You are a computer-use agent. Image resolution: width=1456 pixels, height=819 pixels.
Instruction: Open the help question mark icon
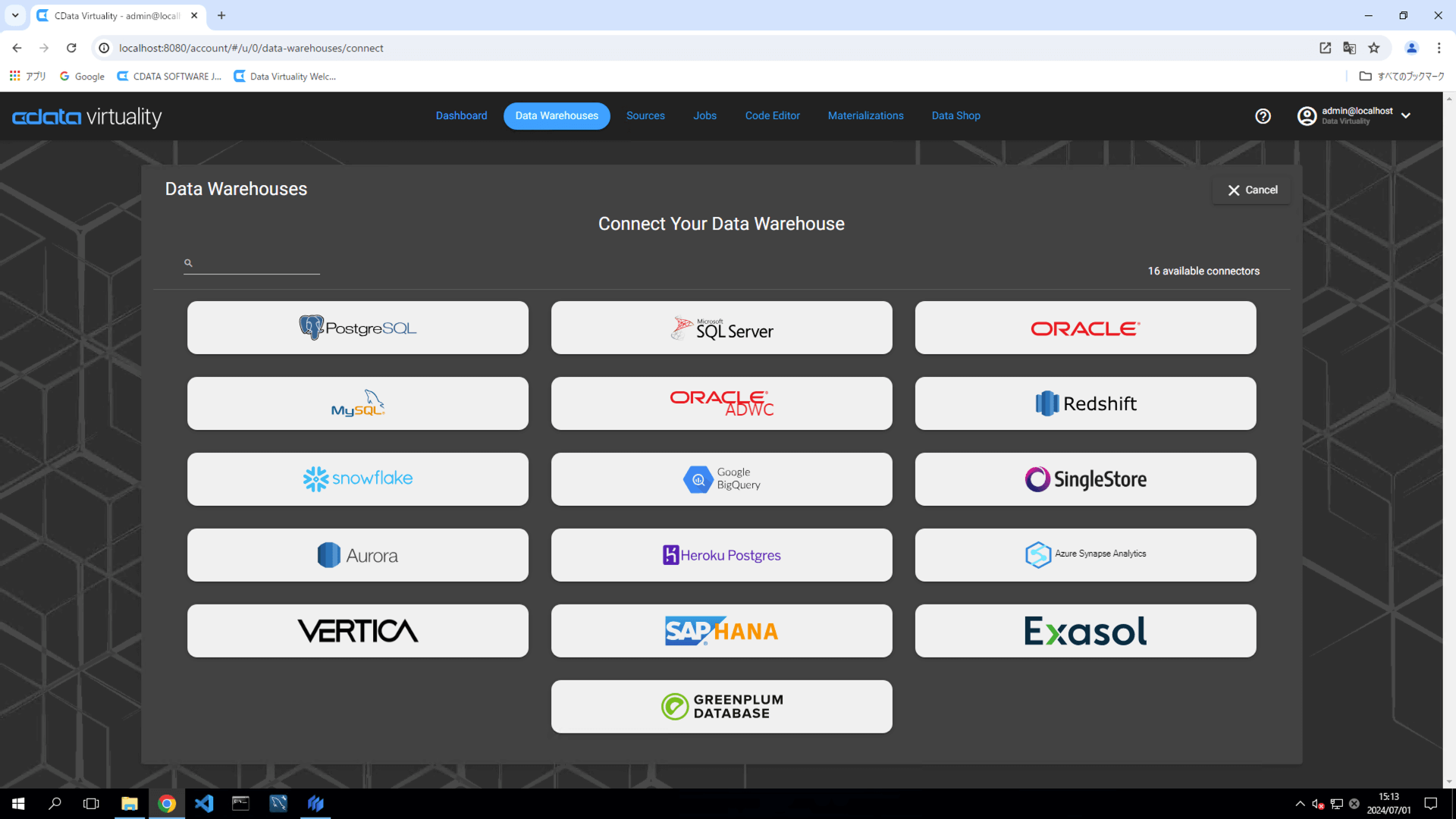pyautogui.click(x=1263, y=116)
